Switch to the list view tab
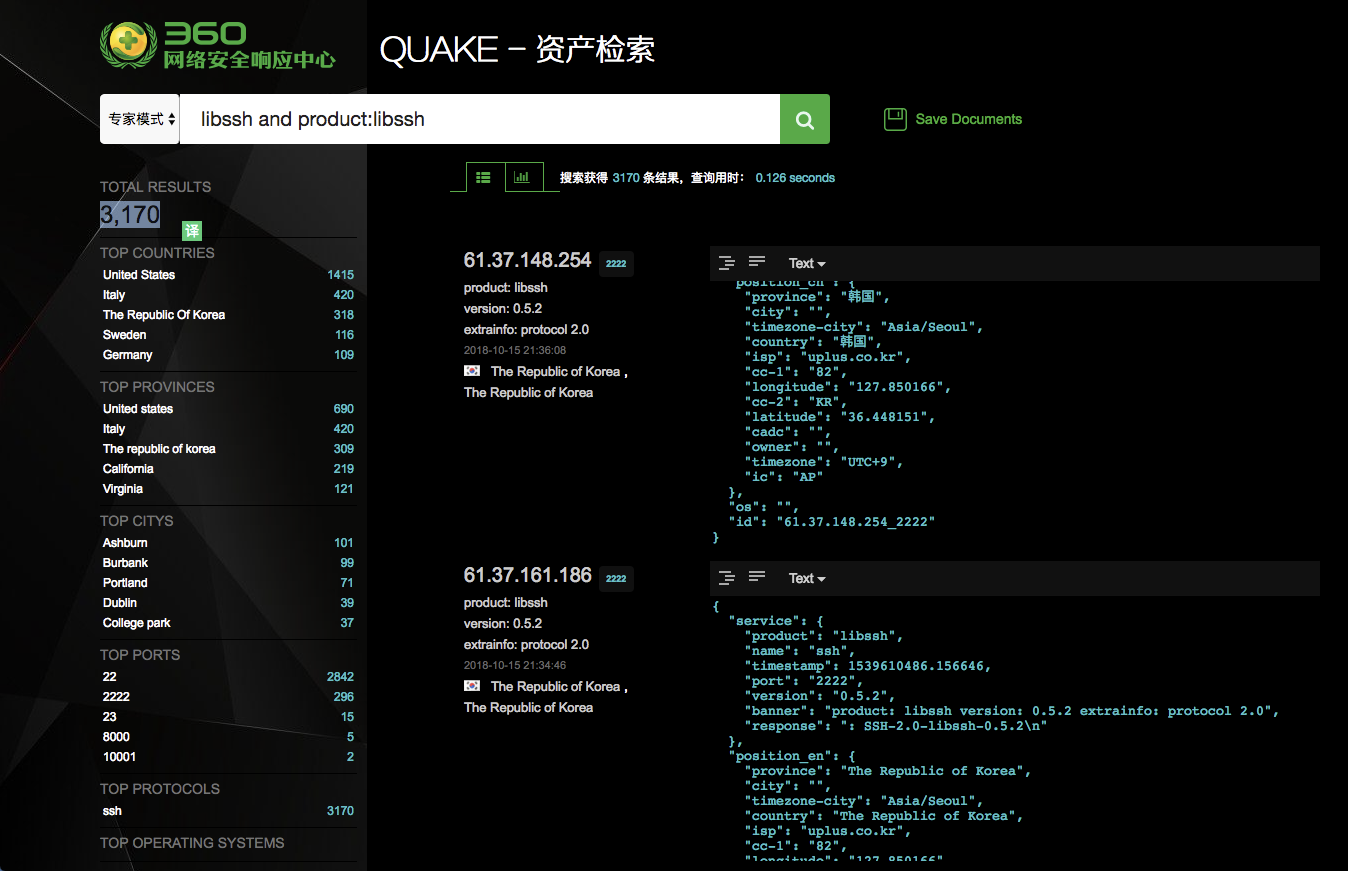This screenshot has width=1348, height=871. tap(484, 177)
